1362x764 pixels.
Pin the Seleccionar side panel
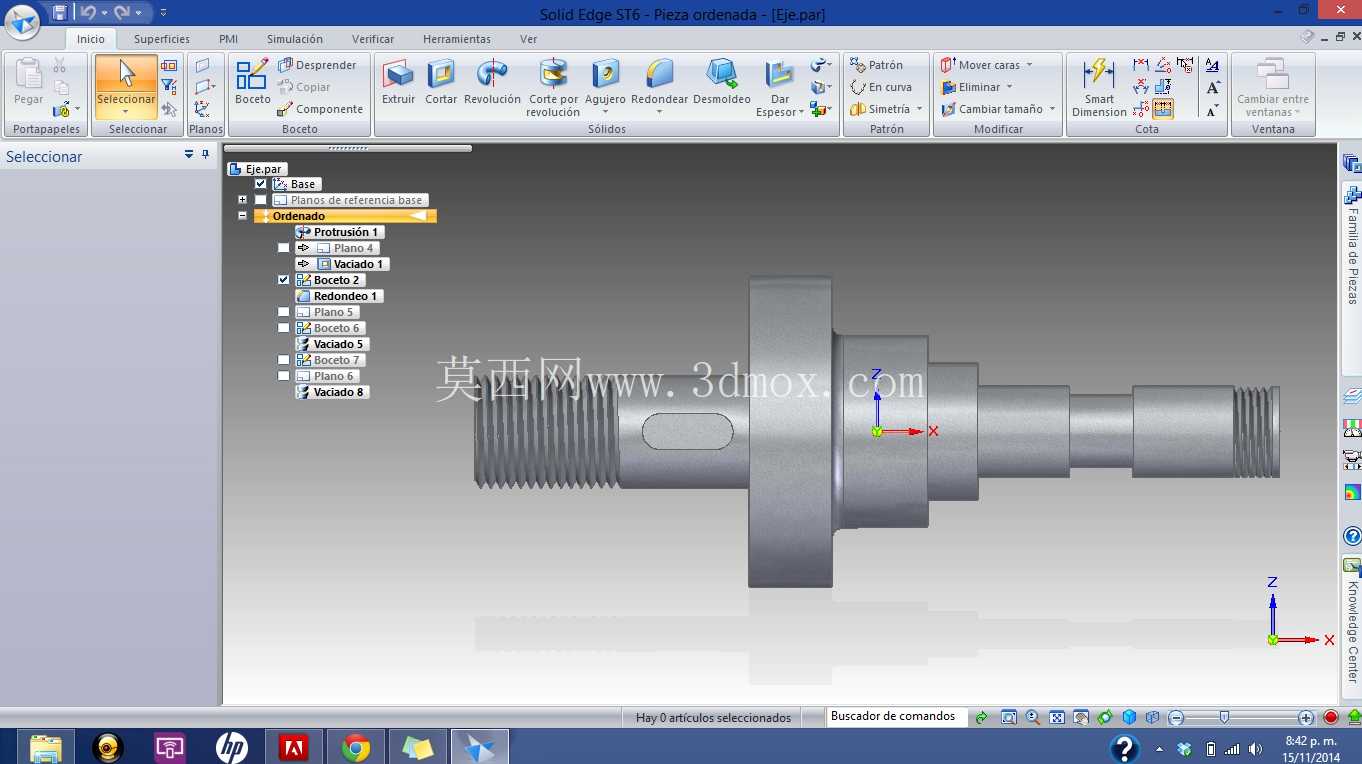click(x=206, y=155)
